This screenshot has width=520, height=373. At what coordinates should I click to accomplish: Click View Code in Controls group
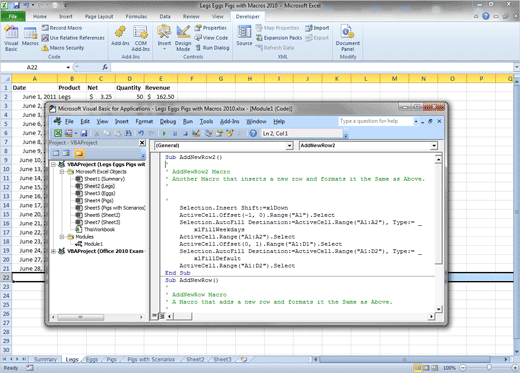(x=211, y=38)
